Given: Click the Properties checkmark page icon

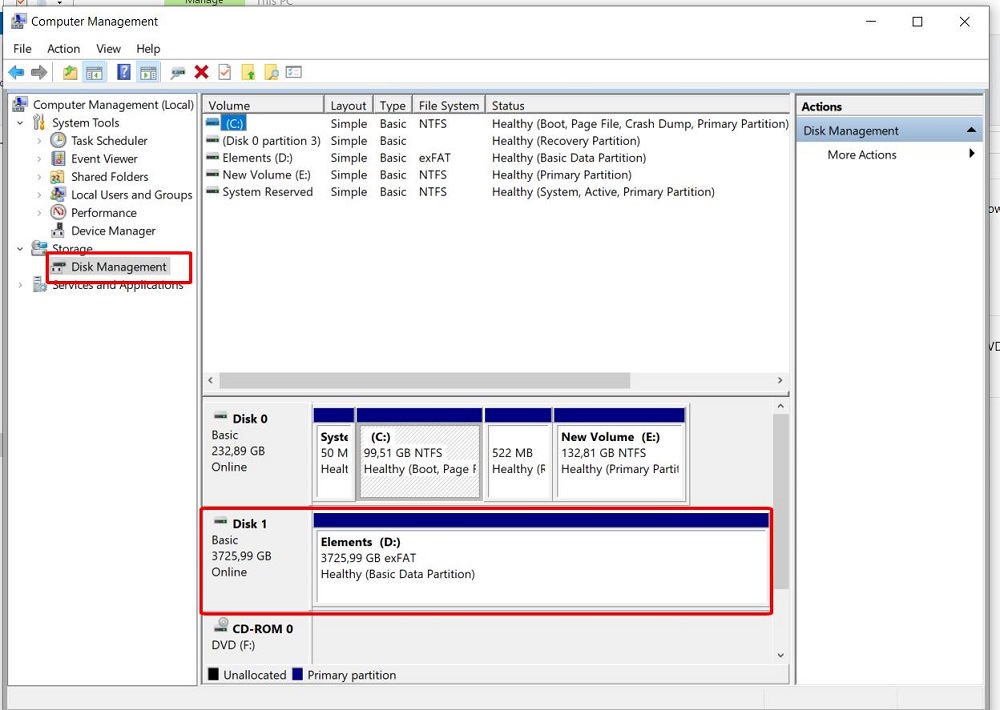Looking at the screenshot, I should tap(224, 72).
